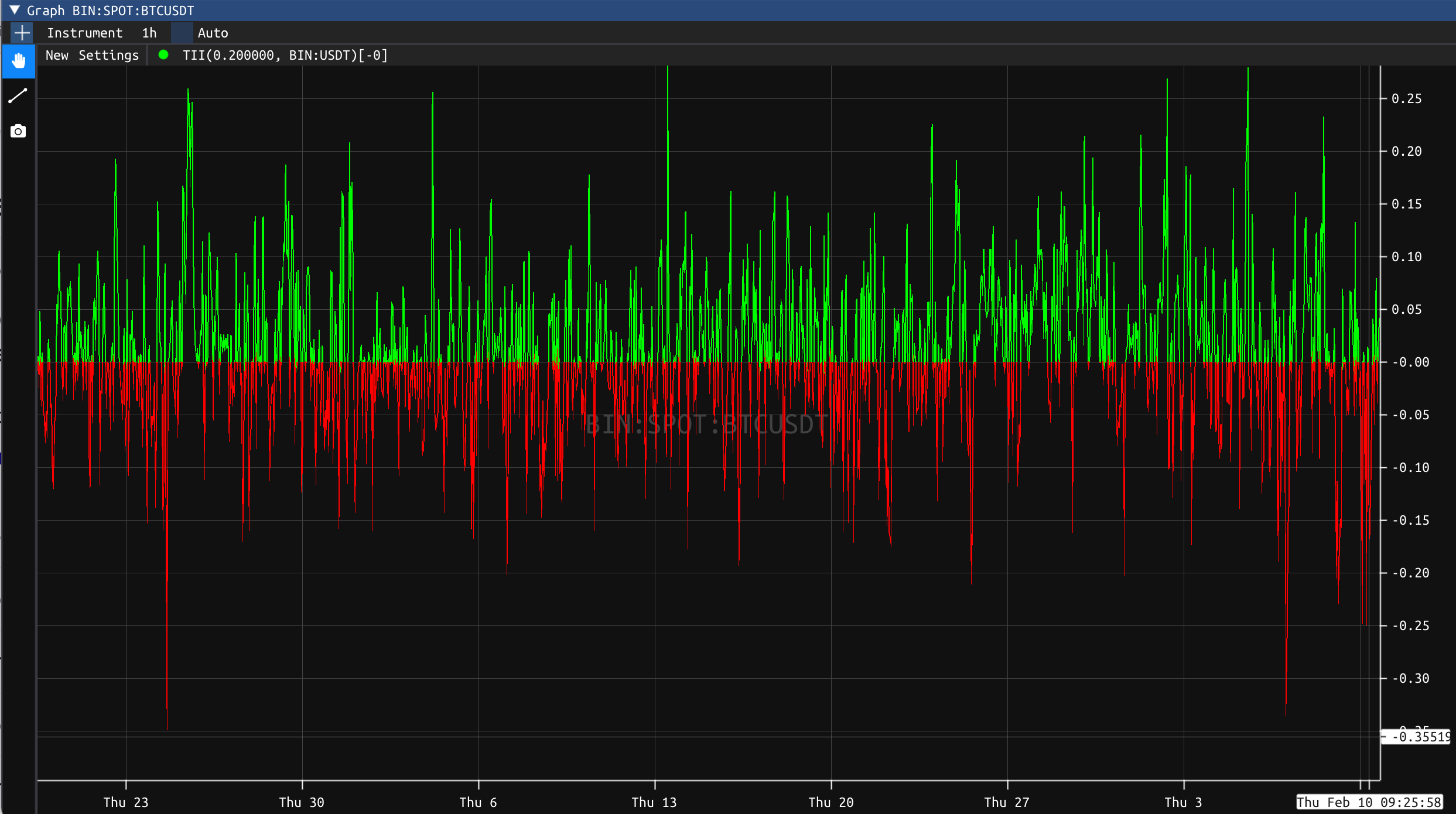The image size is (1456, 814).
Task: Click the -0.00 axis level label
Action: point(1410,362)
